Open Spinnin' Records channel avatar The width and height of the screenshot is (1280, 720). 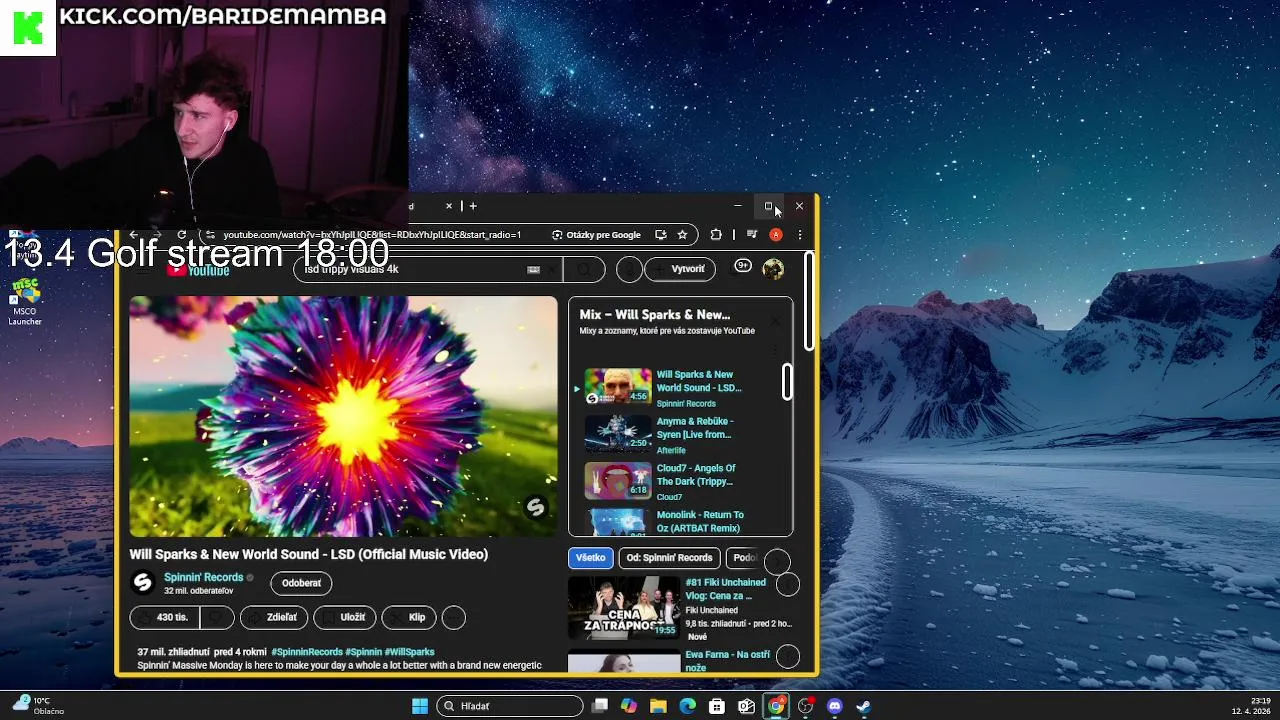143,583
